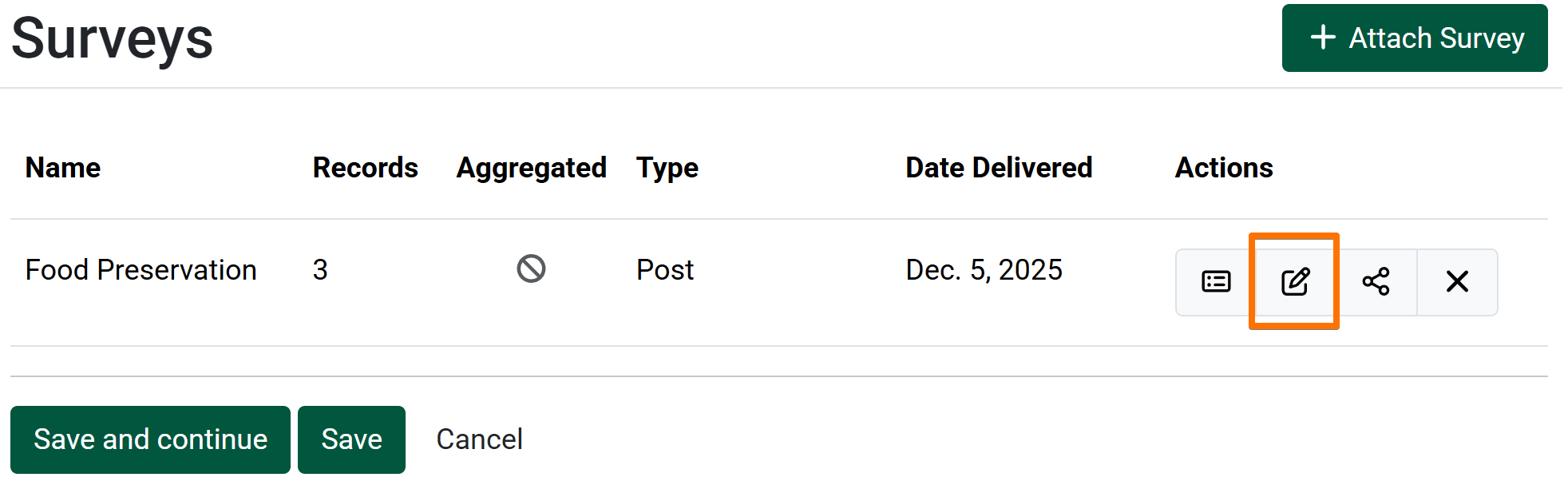Image resolution: width=1568 pixels, height=489 pixels.
Task: Click the Records column header
Action: 365,168
